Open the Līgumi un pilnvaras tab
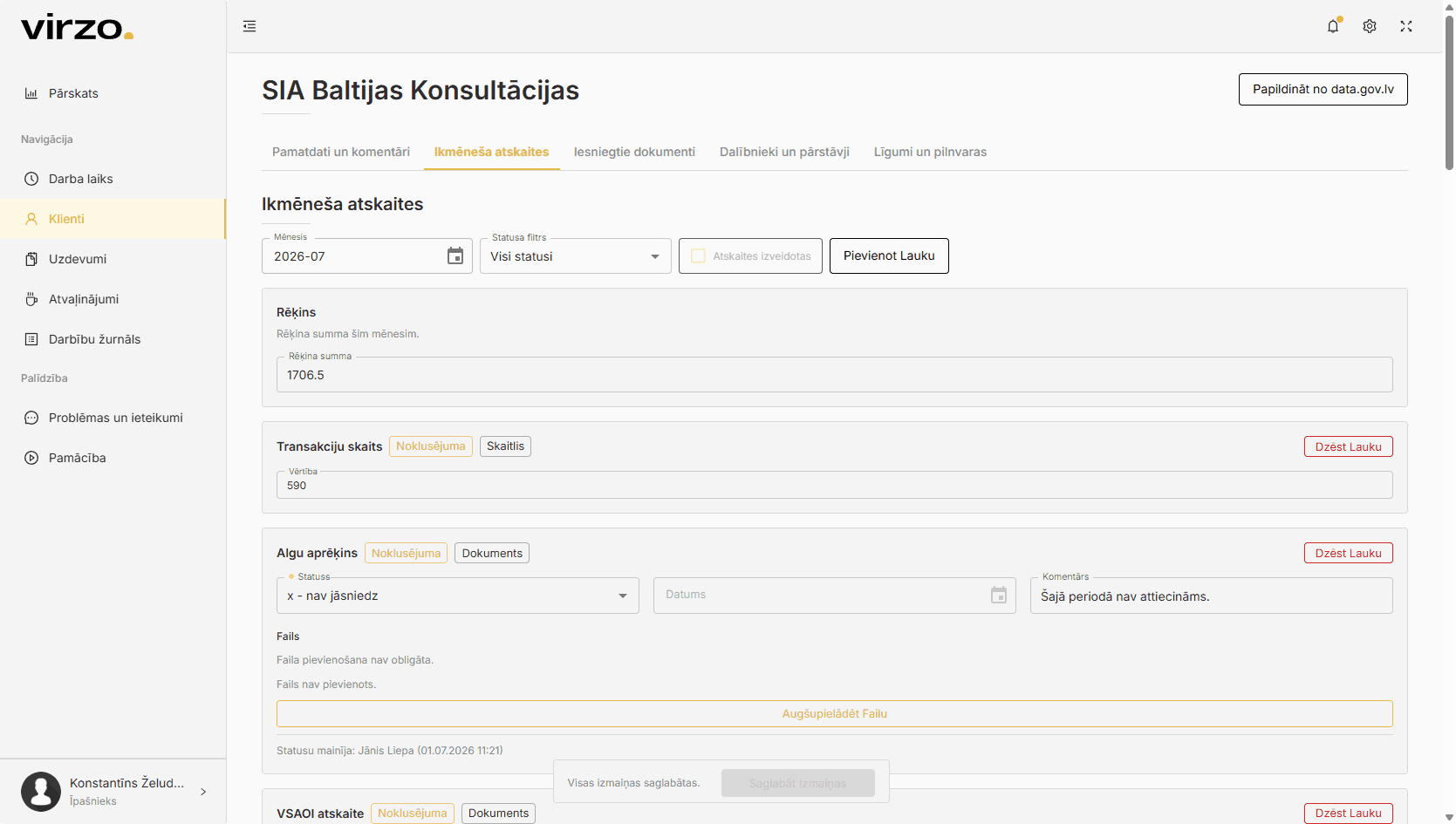Viewport: 1456px width, 824px height. click(x=930, y=152)
